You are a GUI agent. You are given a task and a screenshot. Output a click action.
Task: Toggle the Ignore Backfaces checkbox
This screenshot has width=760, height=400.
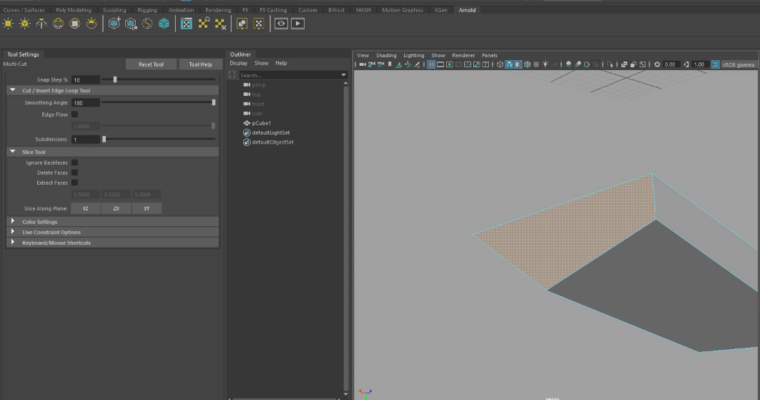tap(75, 162)
